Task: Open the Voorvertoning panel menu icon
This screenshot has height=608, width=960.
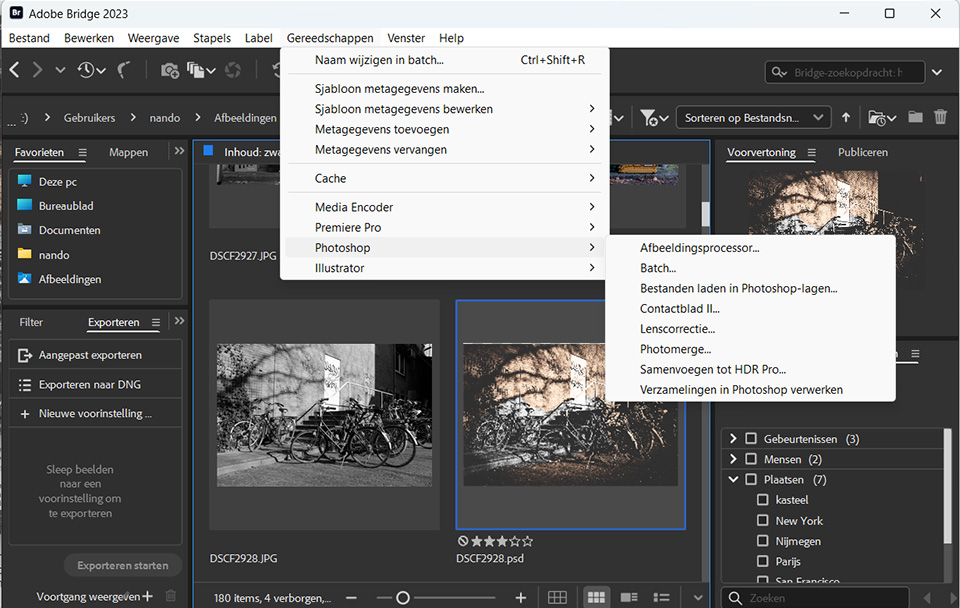Action: tap(811, 152)
